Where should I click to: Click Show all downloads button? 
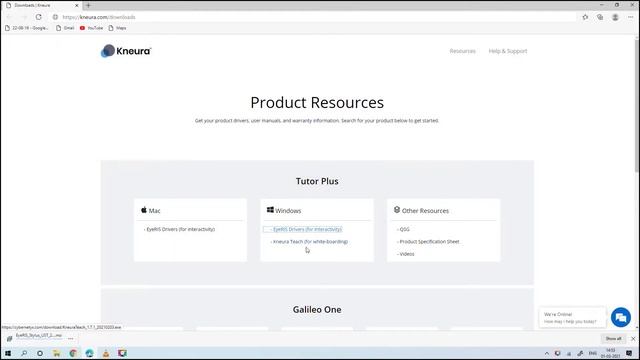pyautogui.click(x=613, y=338)
